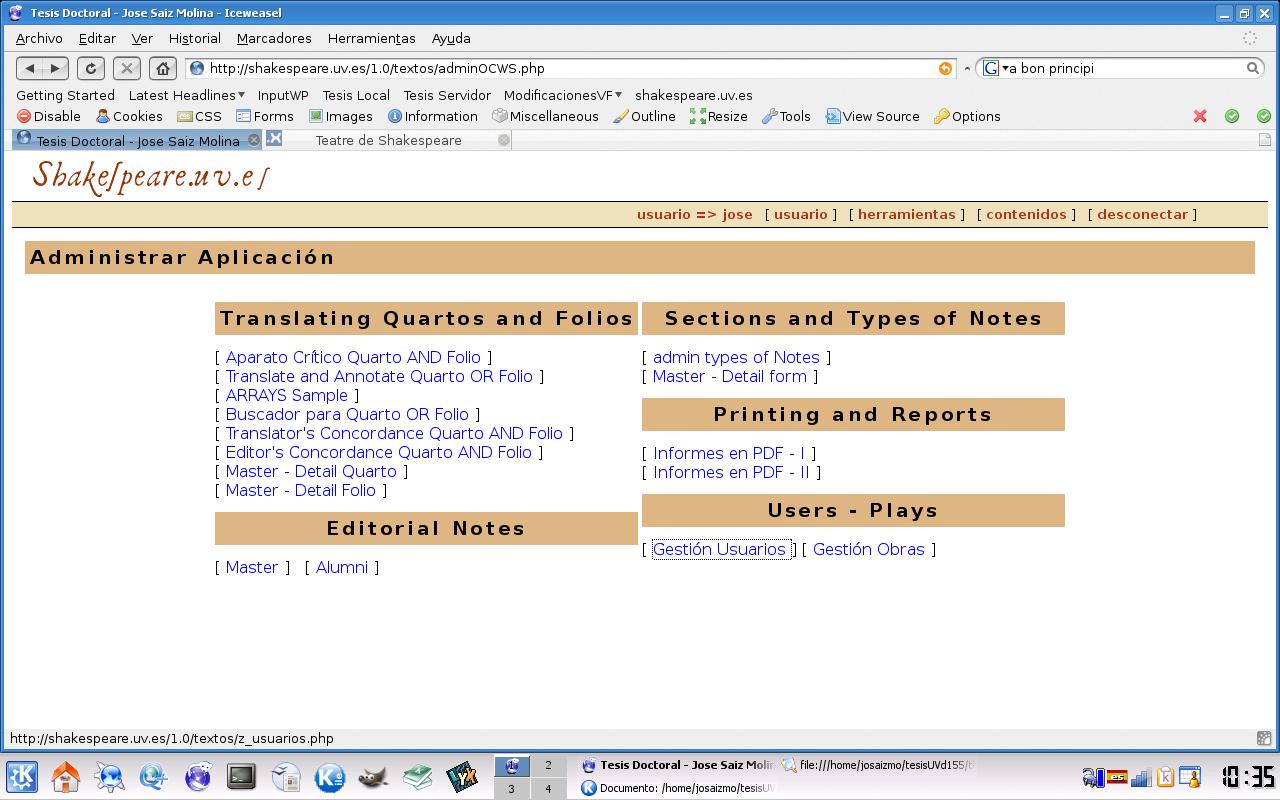Image resolution: width=1280 pixels, height=800 pixels.
Task: Reload the current page
Action: [91, 68]
